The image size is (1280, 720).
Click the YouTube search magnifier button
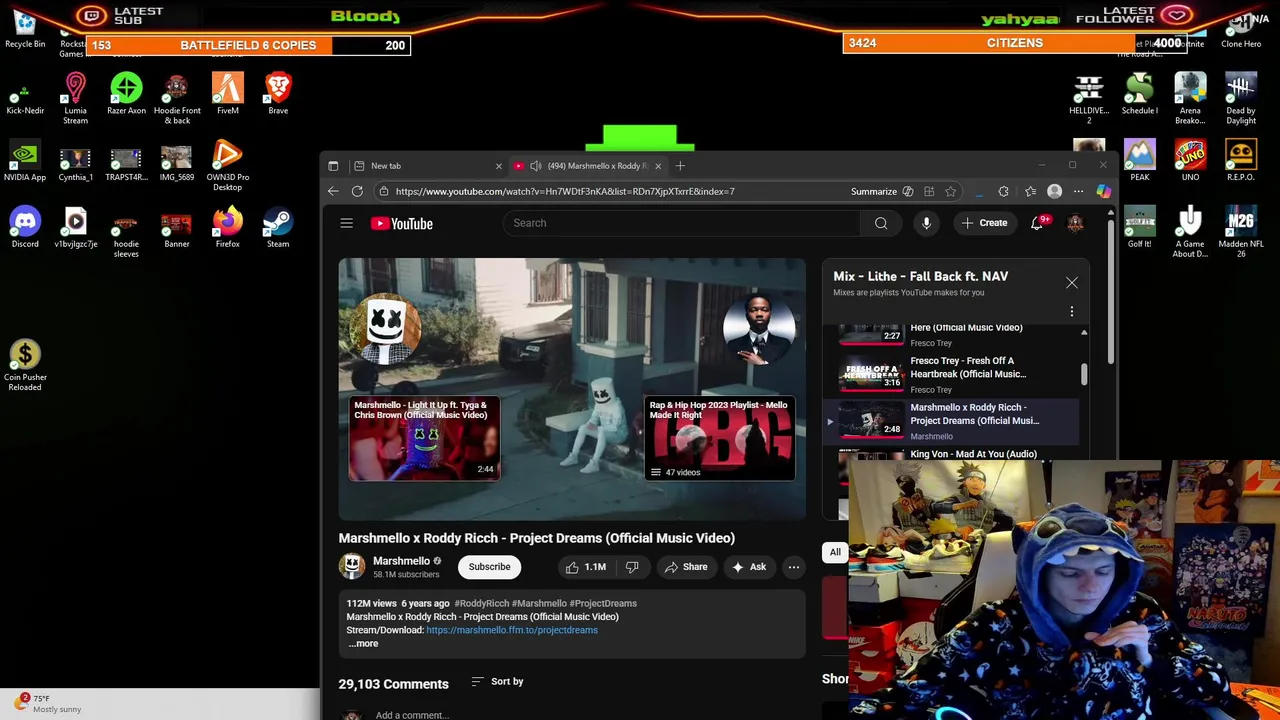pyautogui.click(x=881, y=223)
